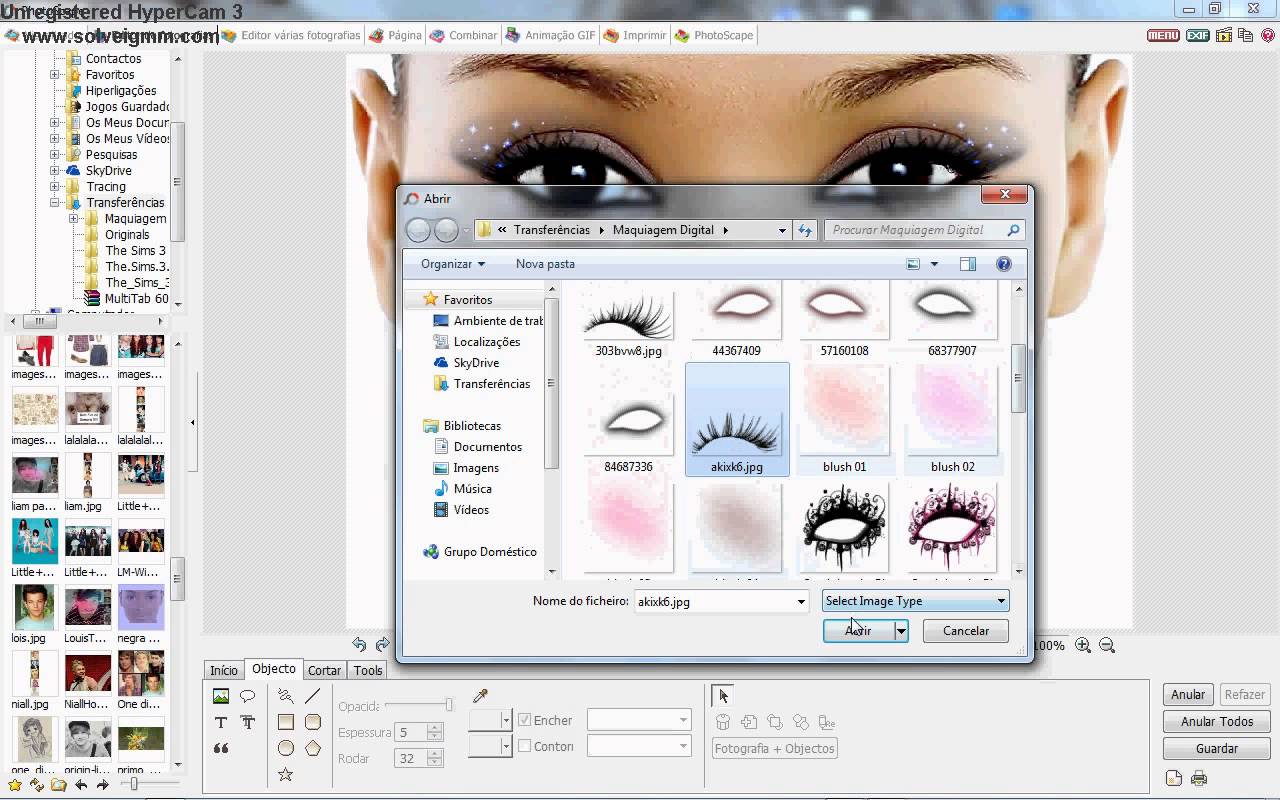Select the rounded rectangle shape tool
The image size is (1280, 800).
[313, 722]
